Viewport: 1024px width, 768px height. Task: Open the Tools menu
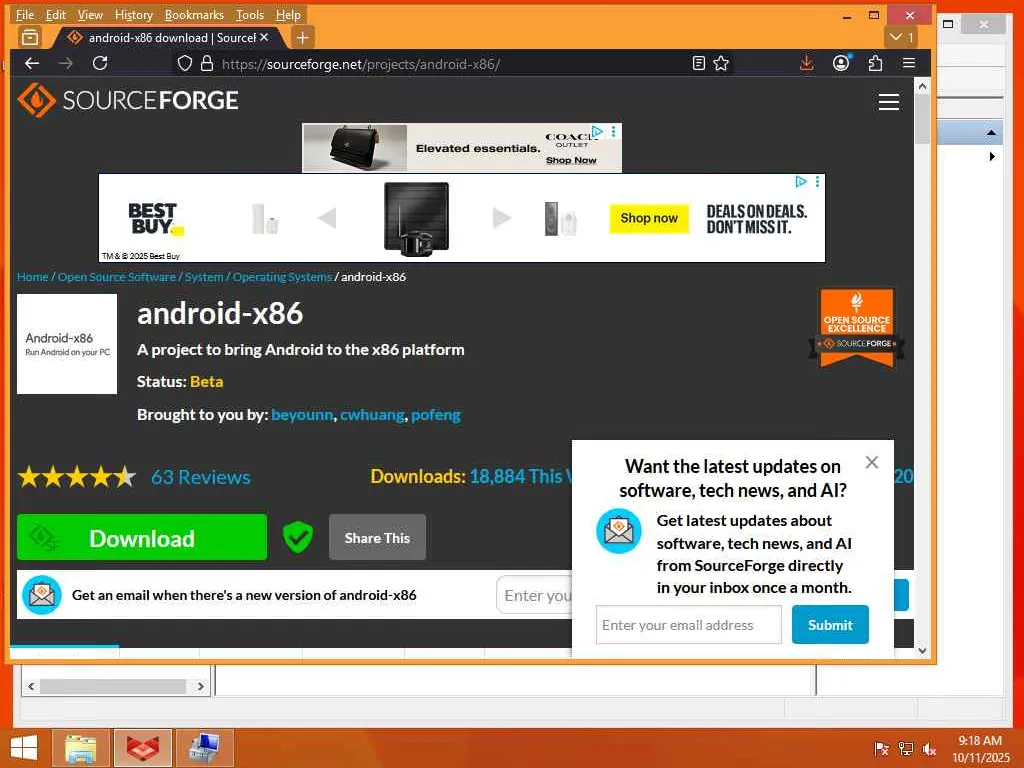click(x=249, y=14)
